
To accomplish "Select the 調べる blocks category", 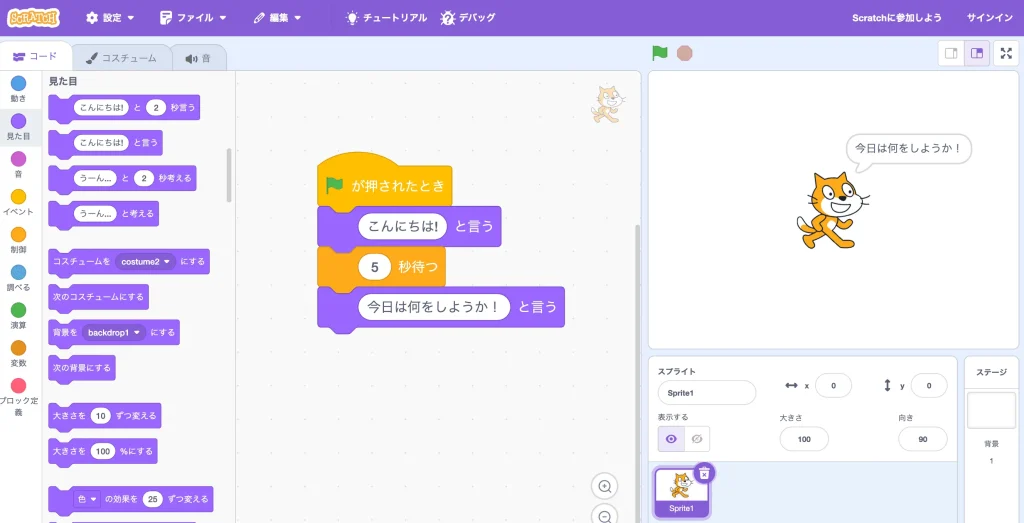I will pos(18,278).
